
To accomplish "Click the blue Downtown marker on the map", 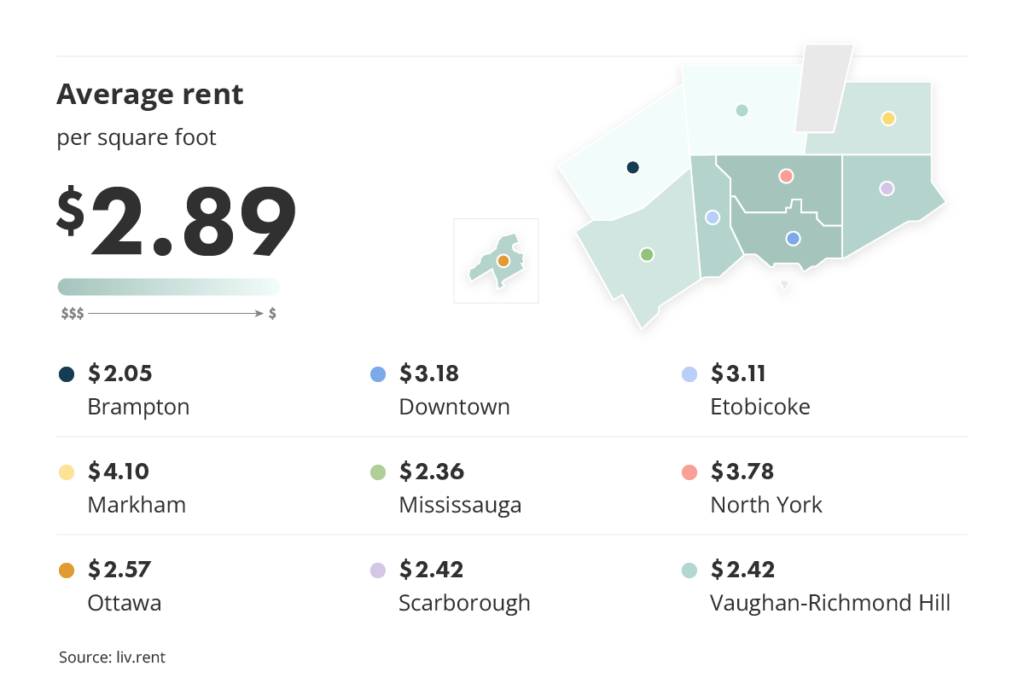I will [793, 238].
